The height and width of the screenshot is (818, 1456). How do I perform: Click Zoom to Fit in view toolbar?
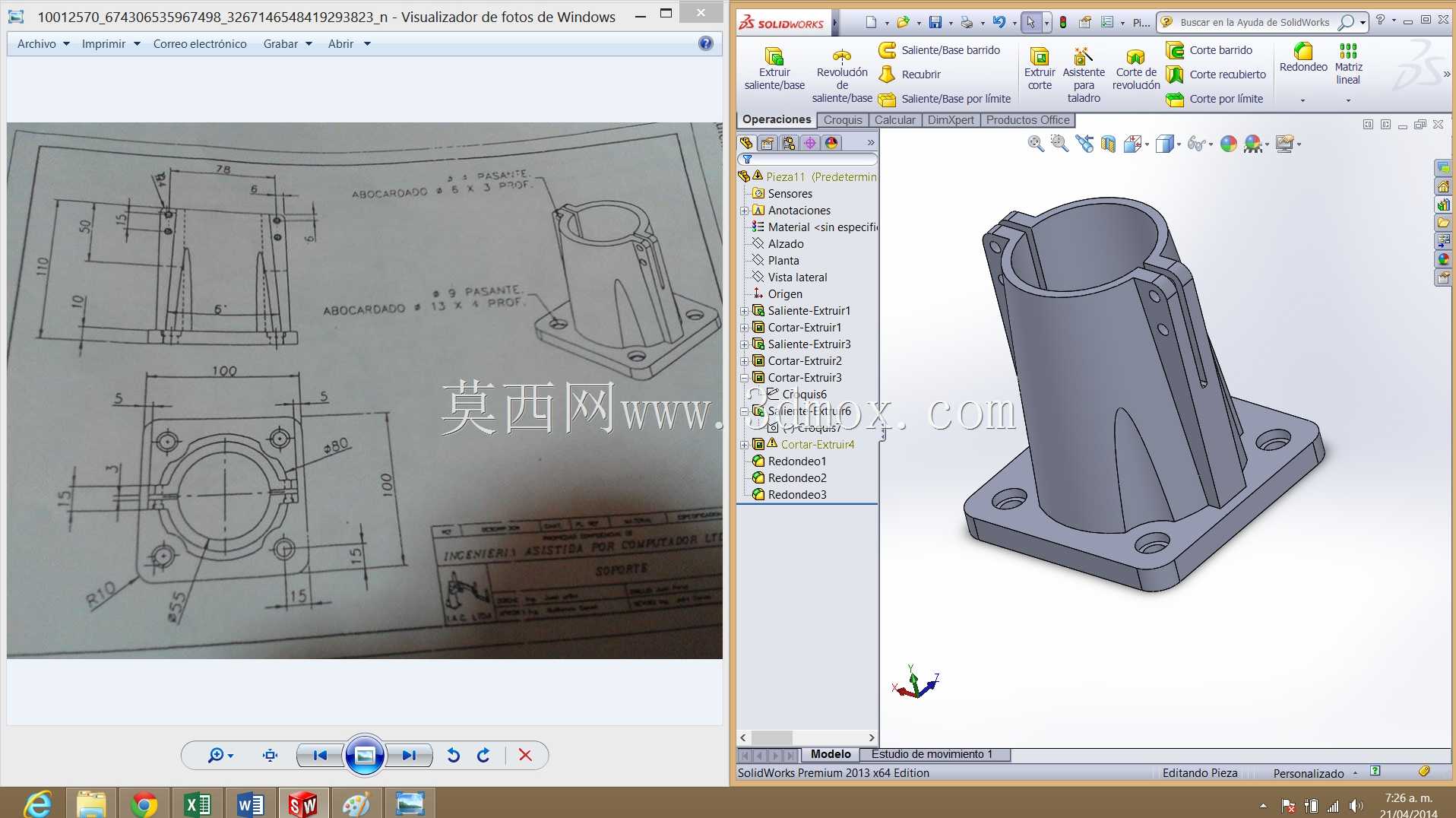pyautogui.click(x=1036, y=144)
